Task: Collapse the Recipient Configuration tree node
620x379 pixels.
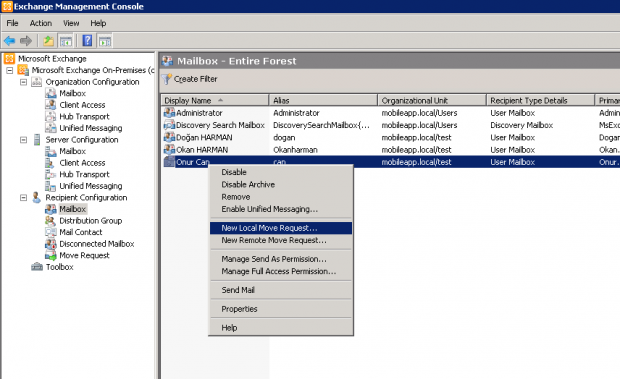Action: (23, 197)
